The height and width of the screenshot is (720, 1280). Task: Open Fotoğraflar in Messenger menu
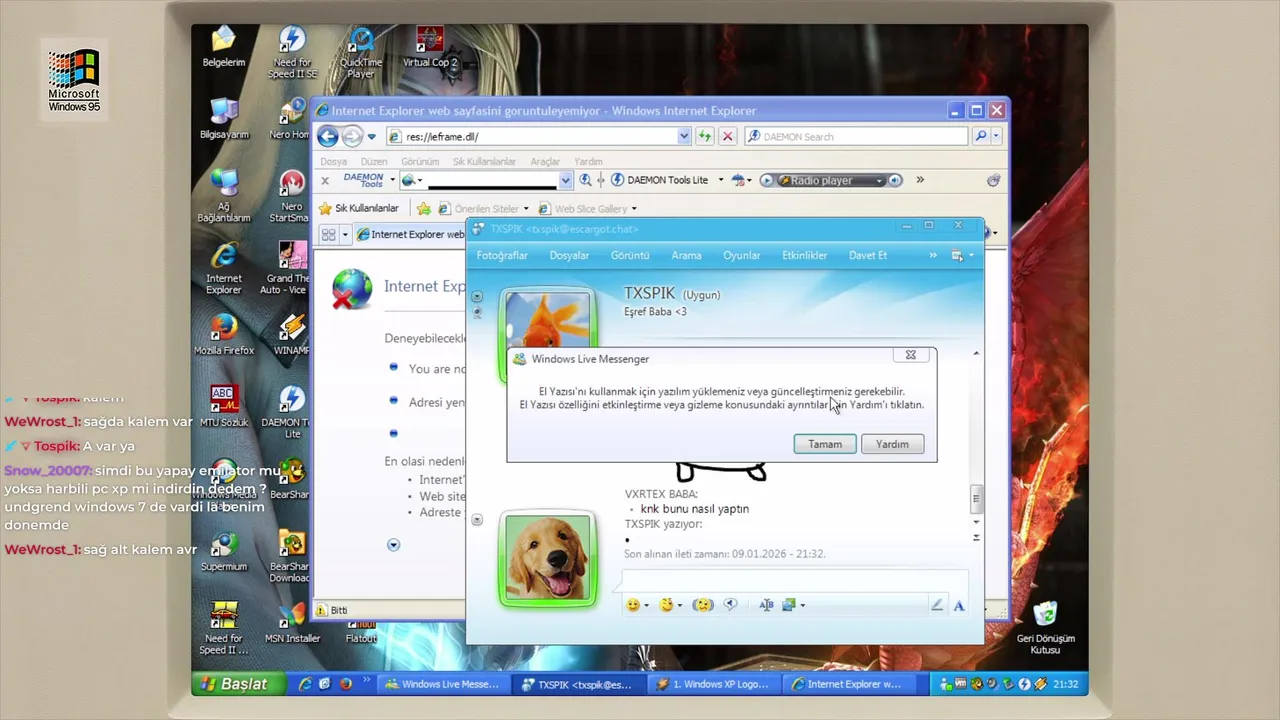pyautogui.click(x=502, y=256)
